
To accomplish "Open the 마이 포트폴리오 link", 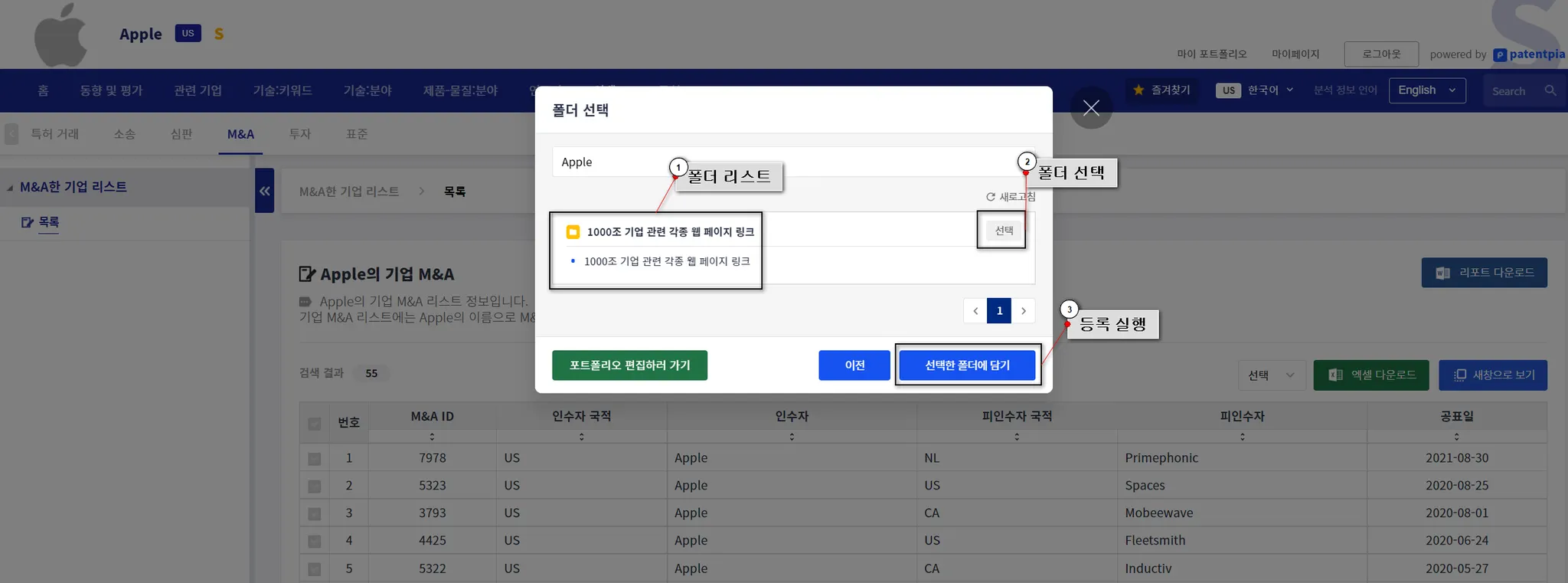I will [x=1212, y=54].
